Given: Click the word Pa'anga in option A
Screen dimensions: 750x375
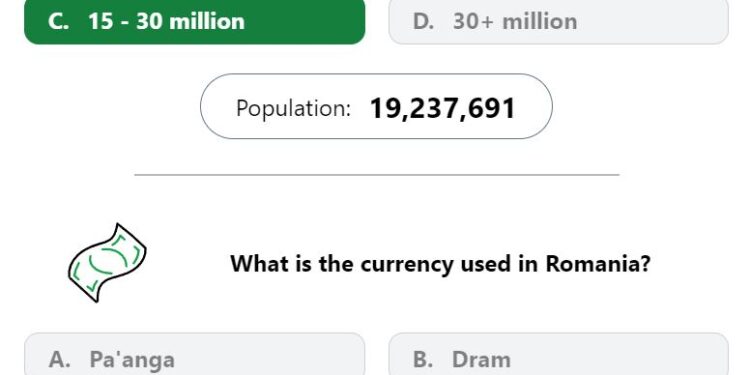Looking at the screenshot, I should pos(132,361).
